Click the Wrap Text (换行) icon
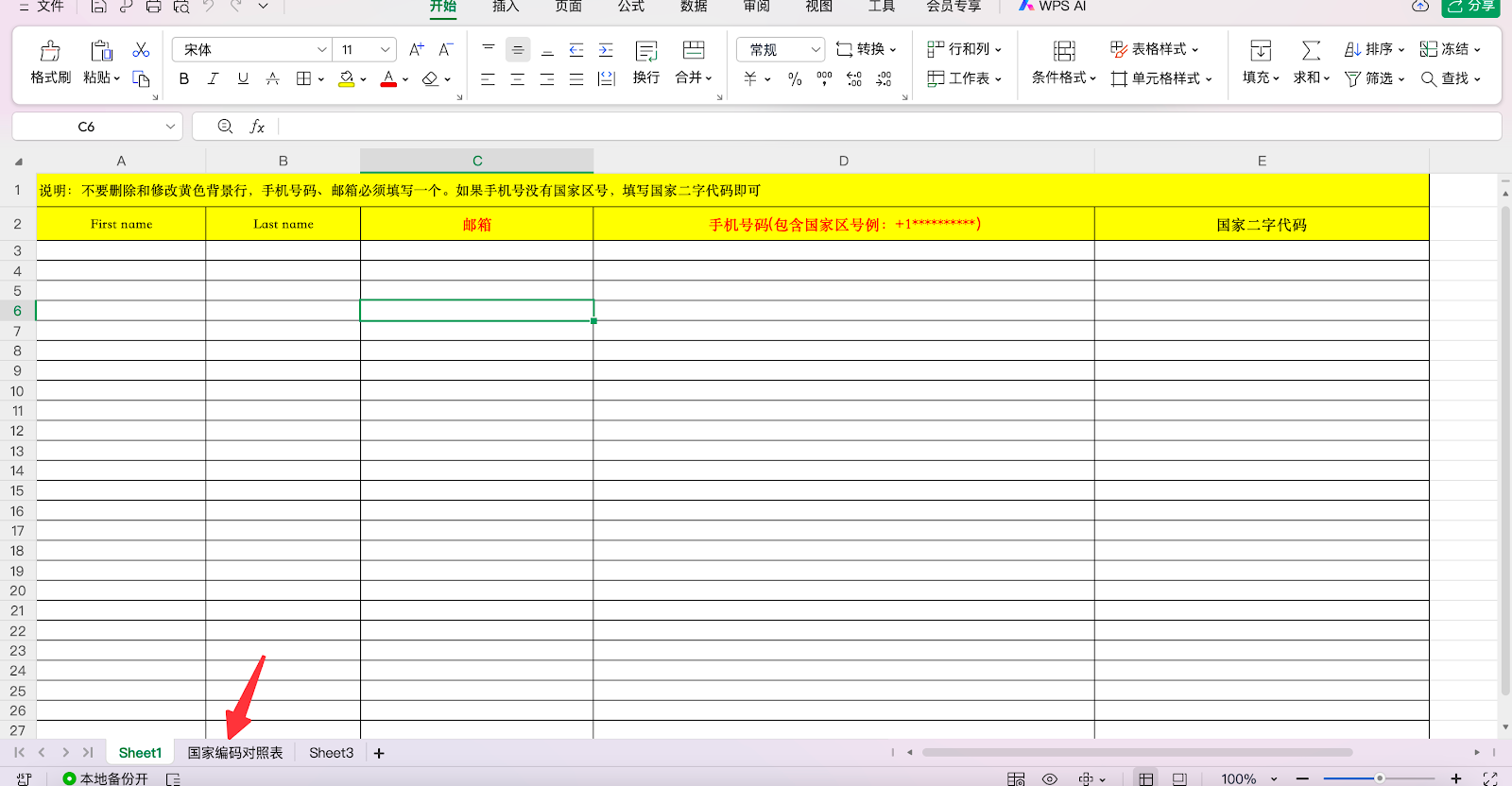Screen dimensions: 1512x786 646,51
